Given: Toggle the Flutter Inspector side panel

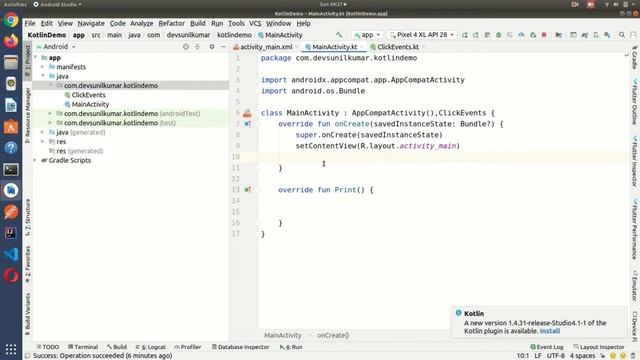Looking at the screenshot, I should pos(635,162).
